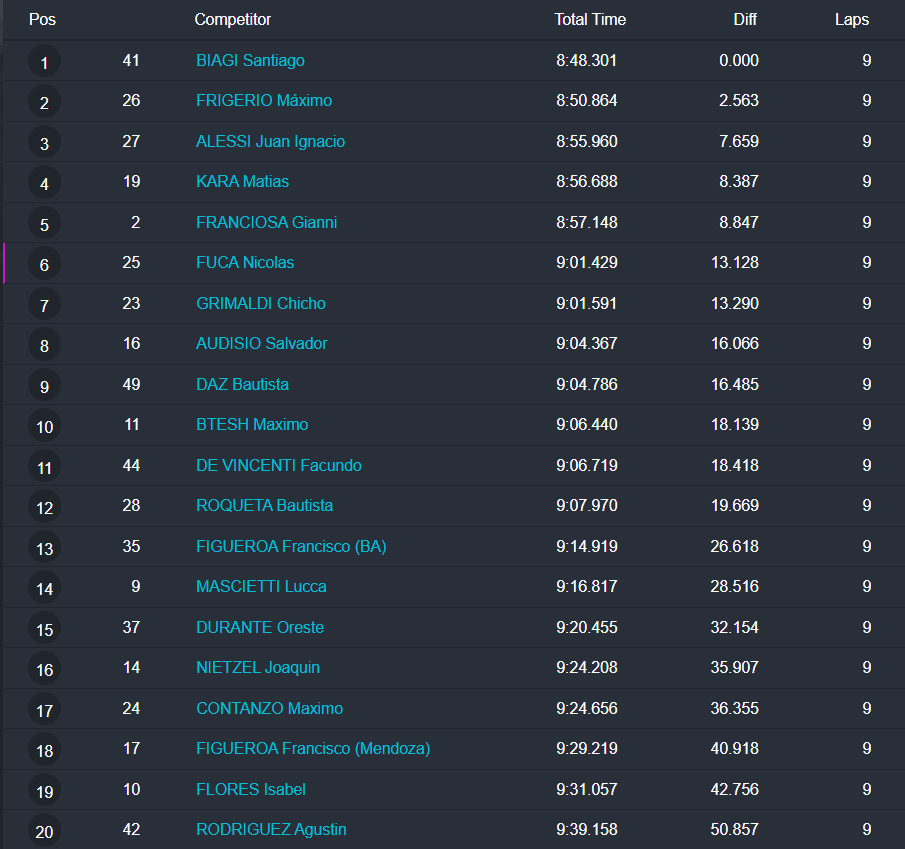This screenshot has height=849, width=905.
Task: Click FRIGERIO Máximo competitor link
Action: pyautogui.click(x=264, y=101)
